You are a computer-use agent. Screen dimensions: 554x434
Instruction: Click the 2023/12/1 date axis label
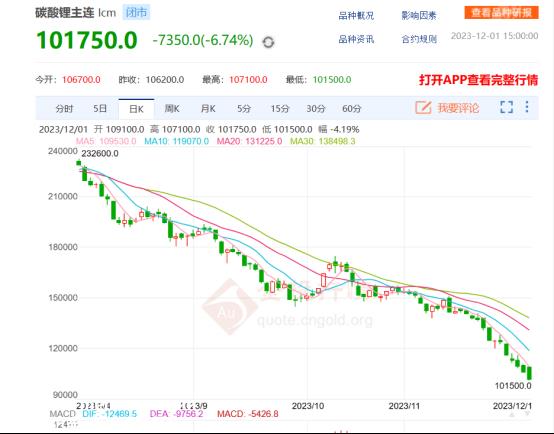[x=512, y=406]
